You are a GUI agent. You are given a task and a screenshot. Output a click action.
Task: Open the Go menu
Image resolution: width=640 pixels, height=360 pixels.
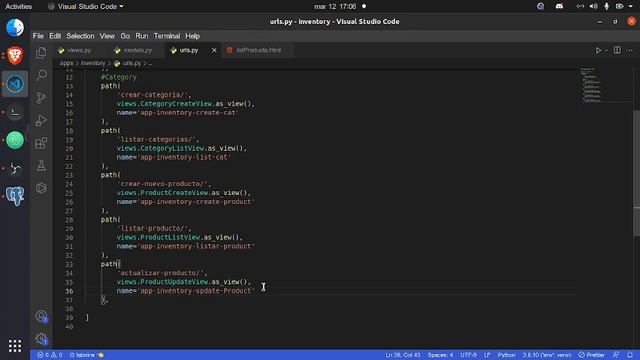coord(125,36)
